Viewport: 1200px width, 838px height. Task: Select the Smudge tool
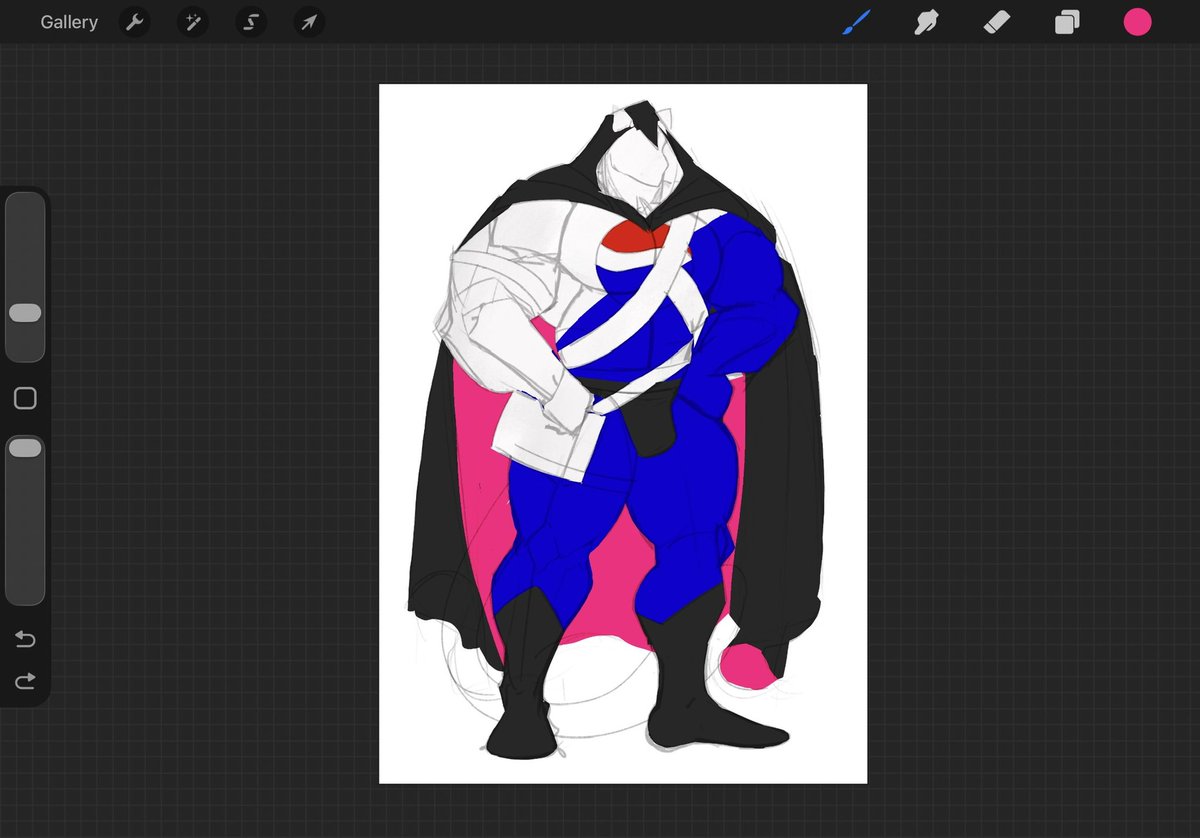926,22
